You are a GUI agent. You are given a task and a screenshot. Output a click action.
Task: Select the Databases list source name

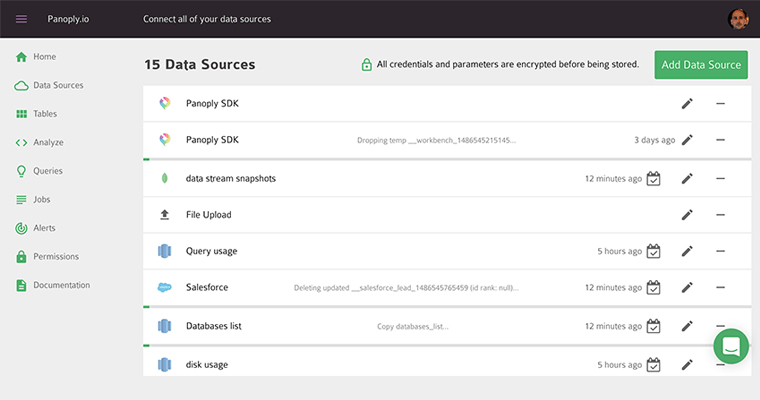[214, 326]
